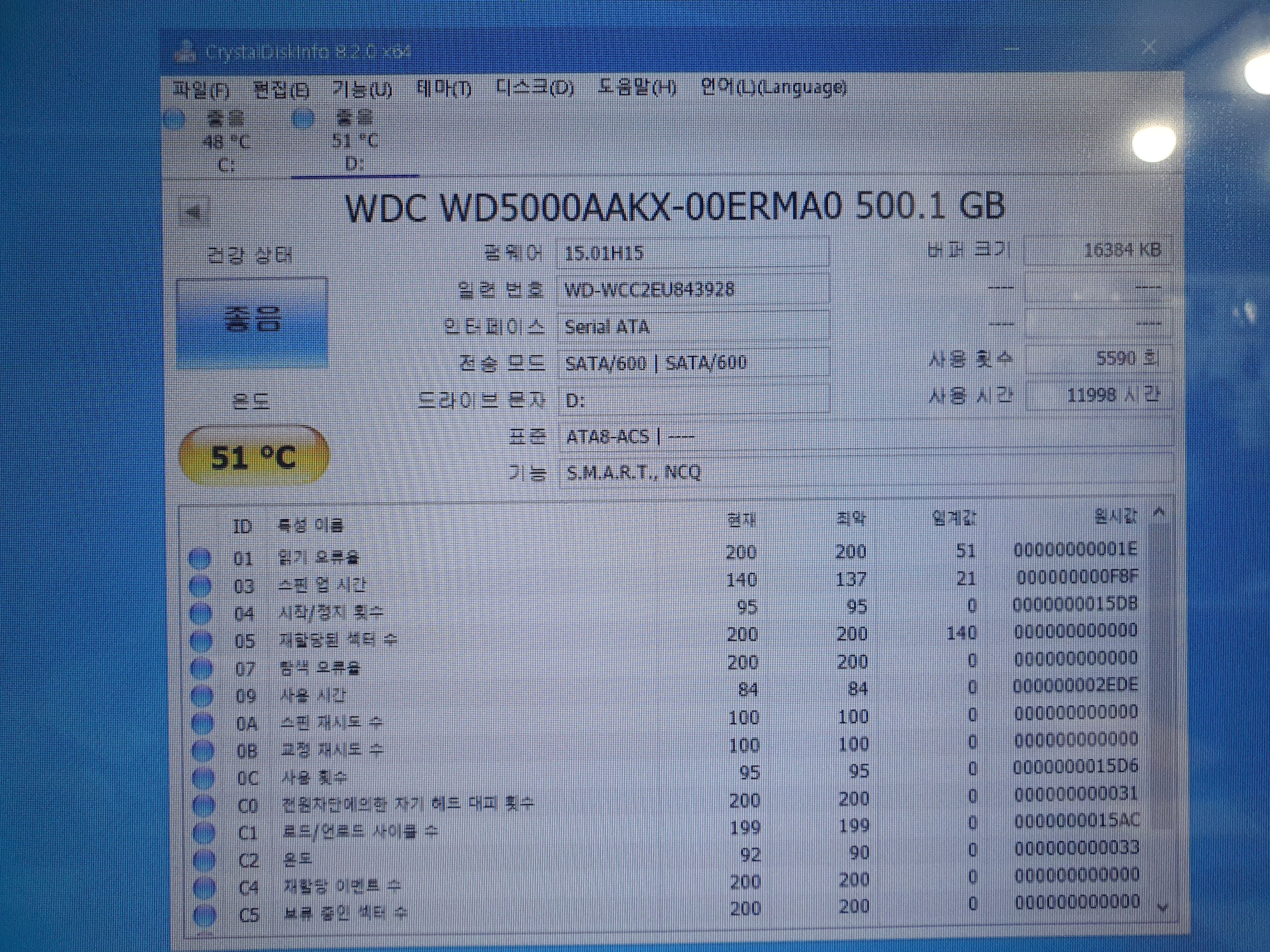Image resolution: width=1270 pixels, height=952 pixels.
Task: Click the 특성 이름 column header
Action: (x=311, y=524)
